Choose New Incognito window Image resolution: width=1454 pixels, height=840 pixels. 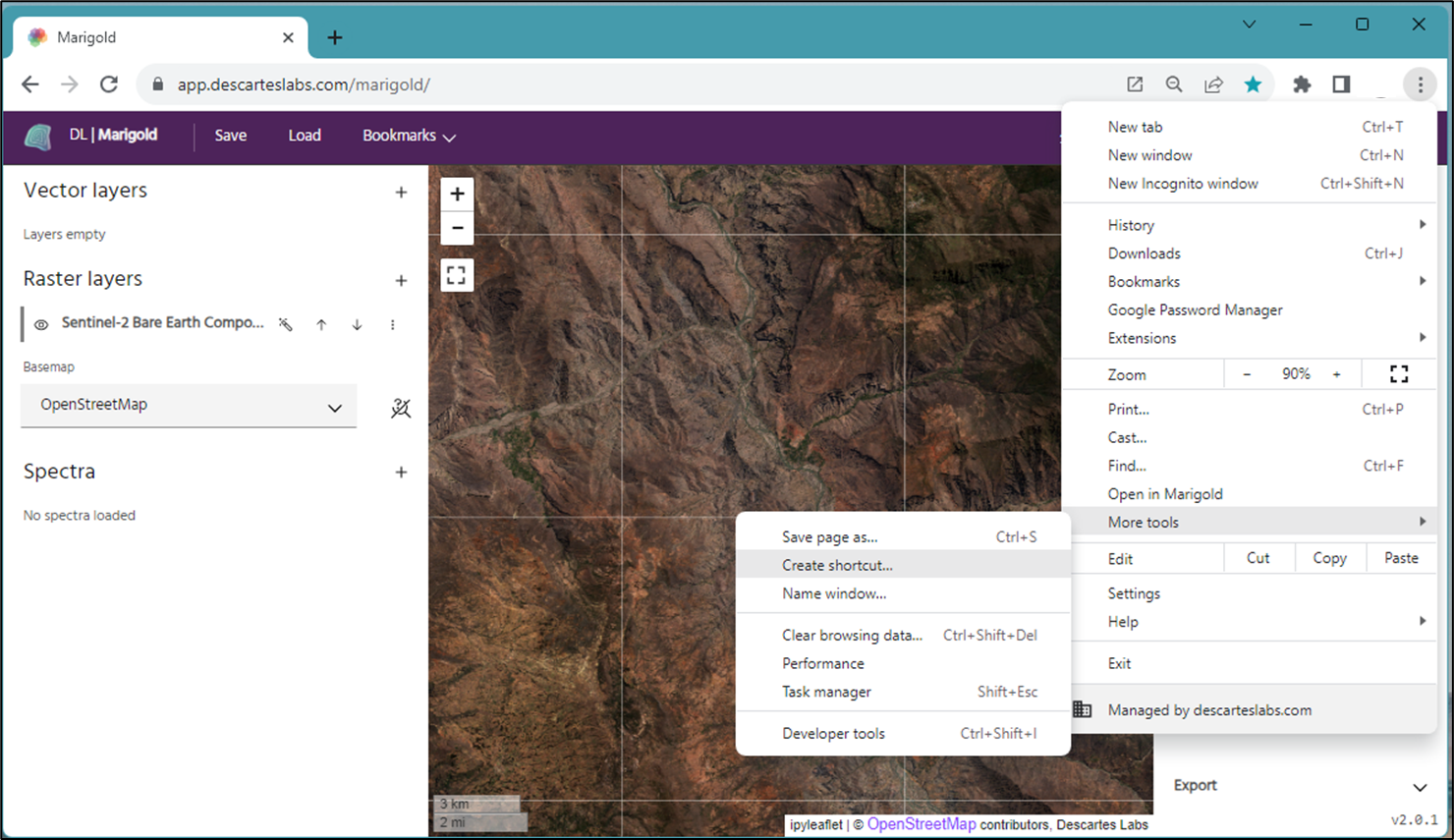pyautogui.click(x=1250, y=184)
